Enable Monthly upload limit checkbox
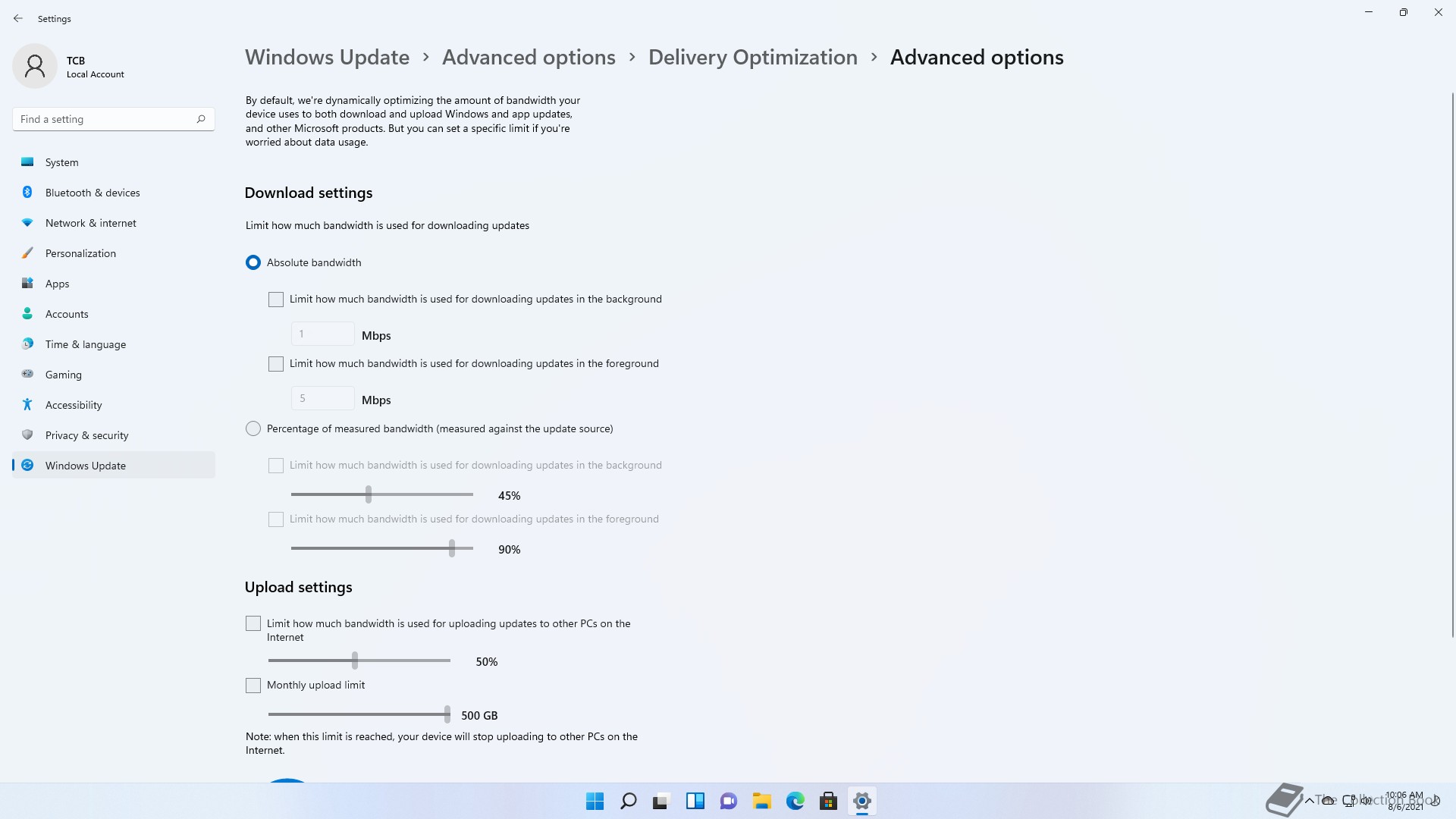The width and height of the screenshot is (1456, 819). tap(253, 686)
